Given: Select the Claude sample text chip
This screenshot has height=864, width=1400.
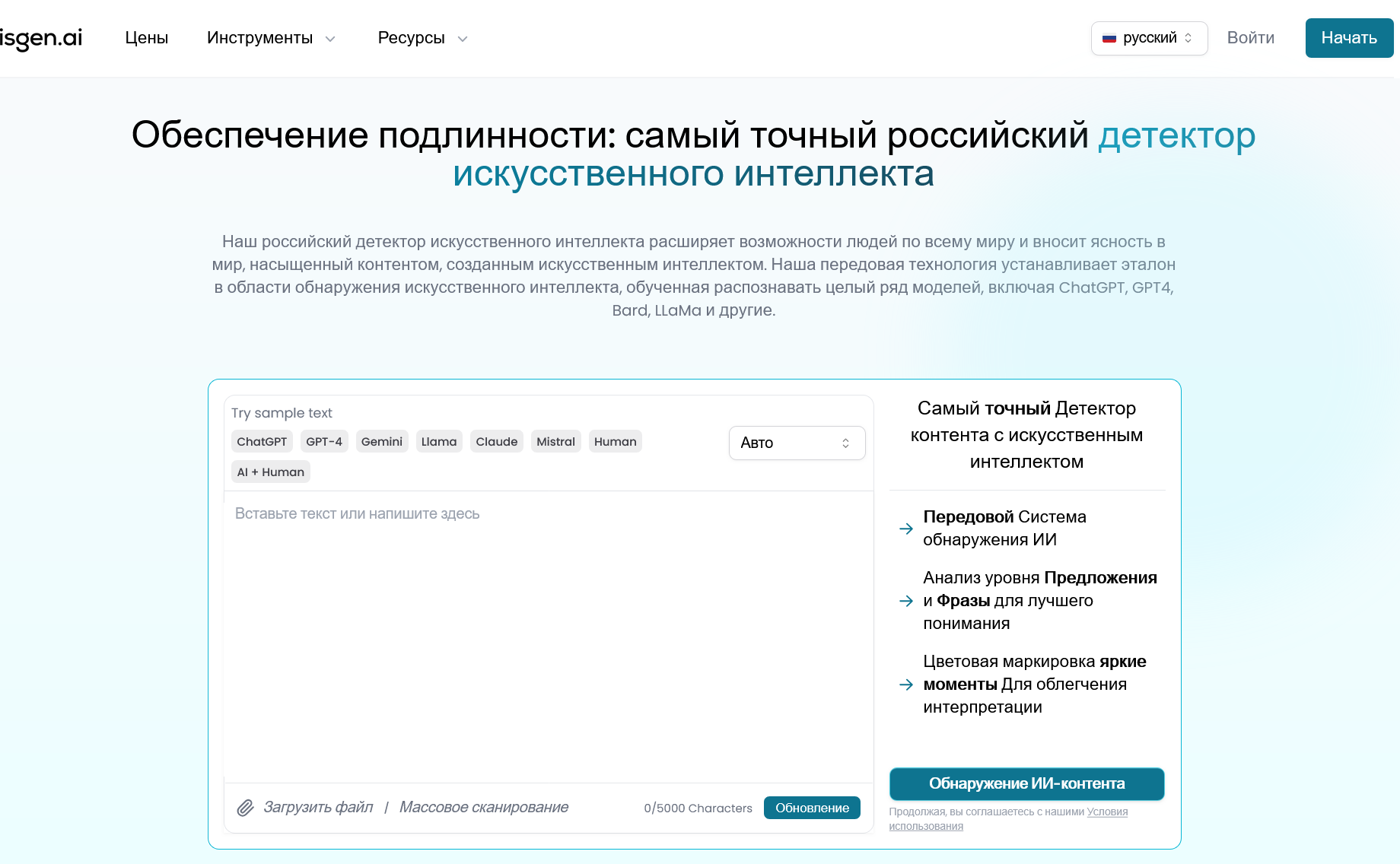Looking at the screenshot, I should click(496, 441).
